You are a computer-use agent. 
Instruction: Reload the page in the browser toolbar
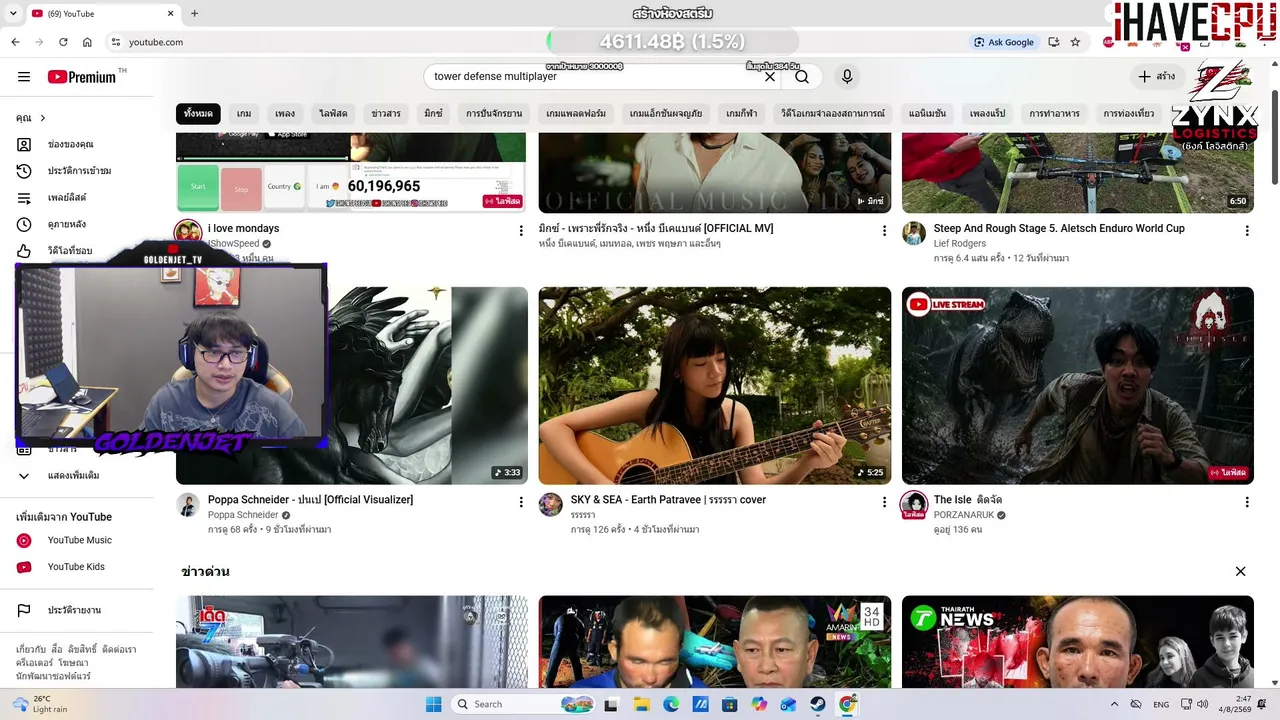coord(63,42)
